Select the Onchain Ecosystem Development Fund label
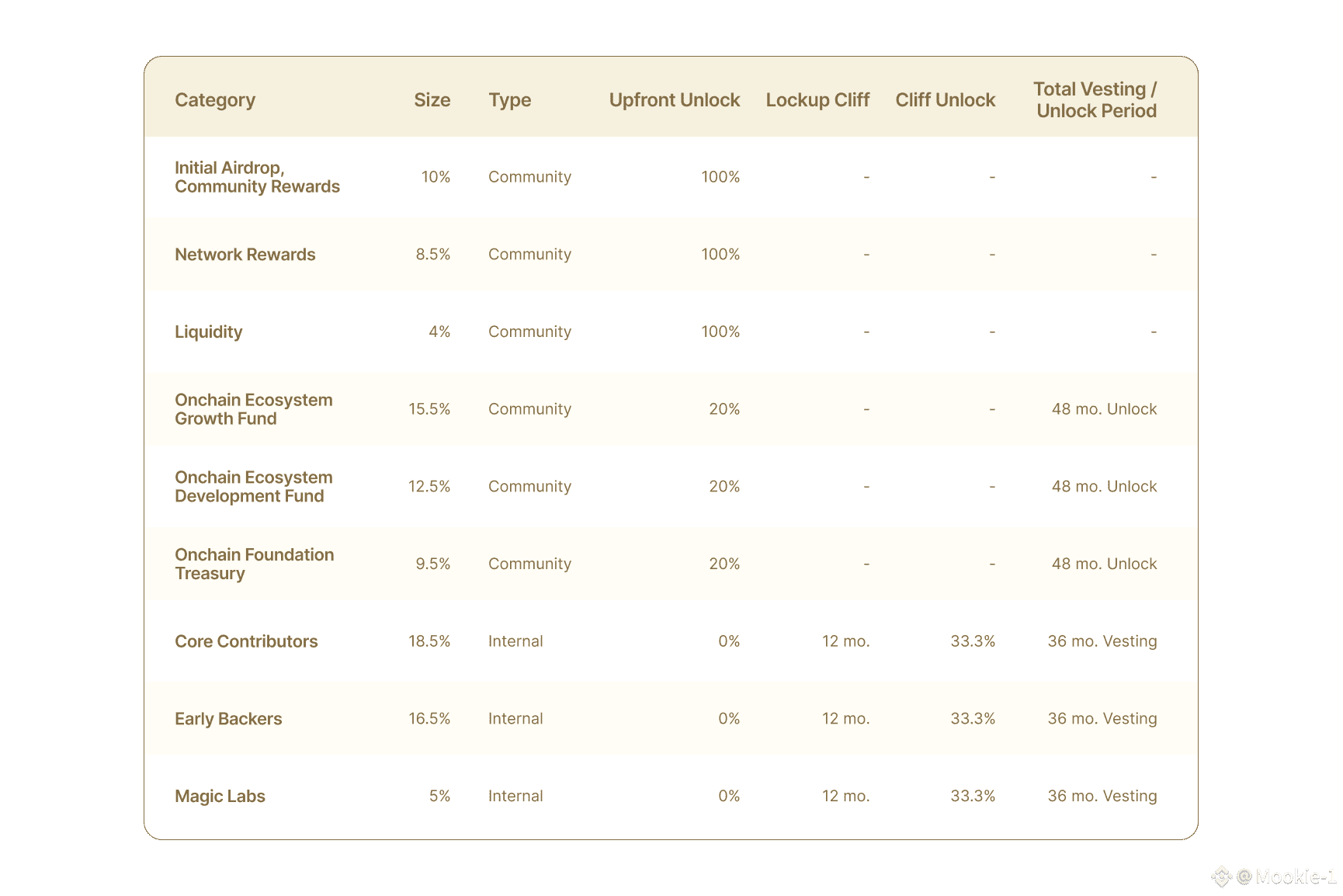The height and width of the screenshot is (896, 1343). click(x=254, y=487)
